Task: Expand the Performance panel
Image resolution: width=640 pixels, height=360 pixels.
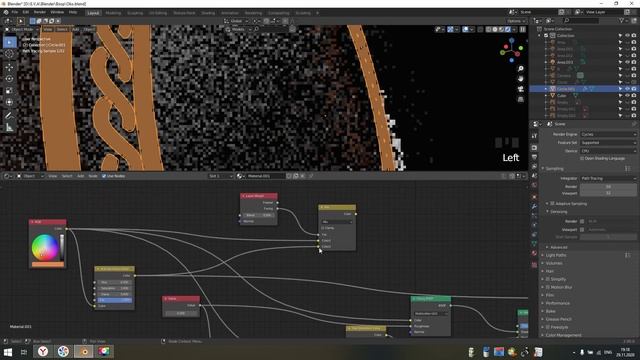Action: 558,303
